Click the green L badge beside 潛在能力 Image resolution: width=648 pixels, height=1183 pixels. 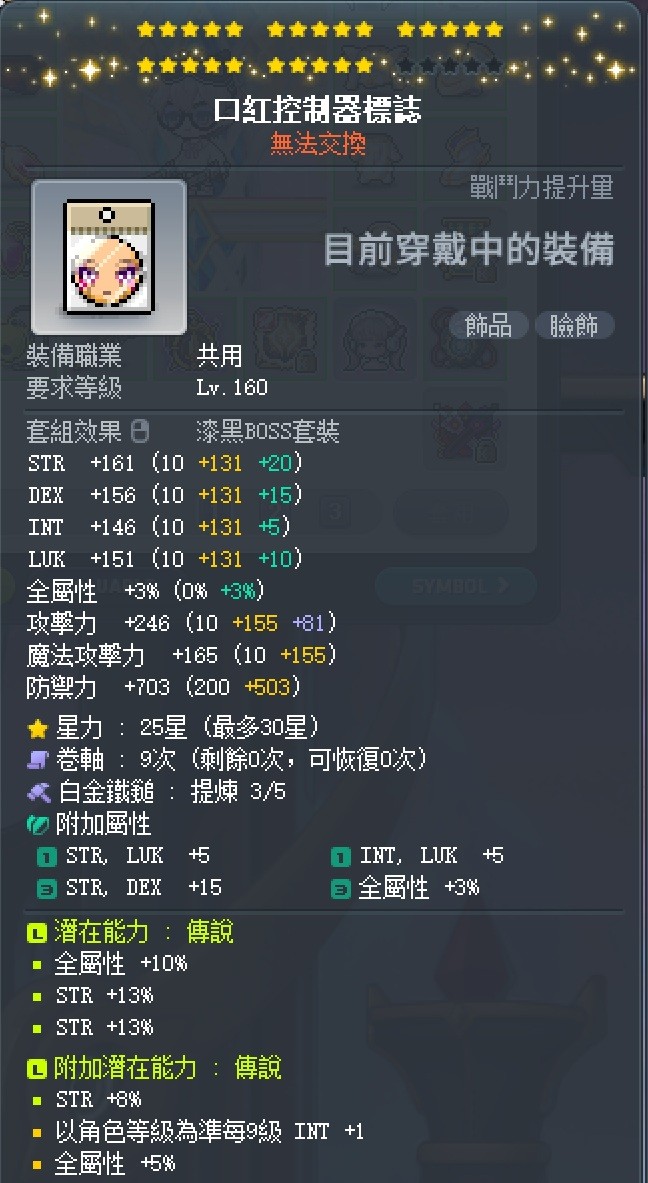pos(36,933)
